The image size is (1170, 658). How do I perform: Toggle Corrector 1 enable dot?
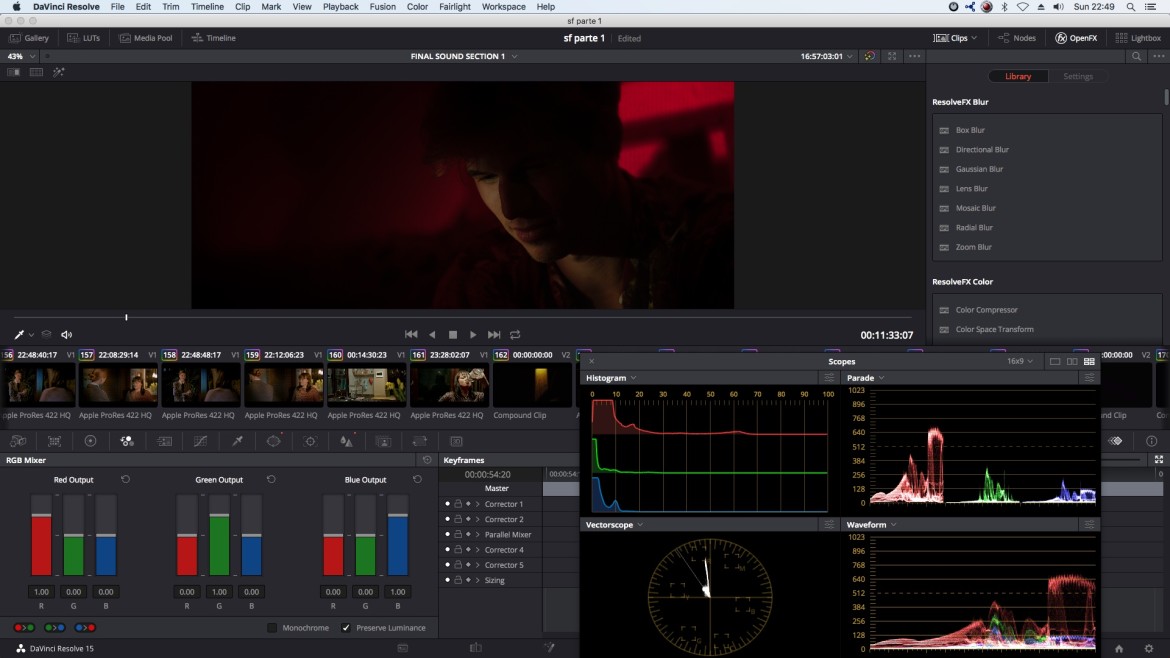[447, 504]
